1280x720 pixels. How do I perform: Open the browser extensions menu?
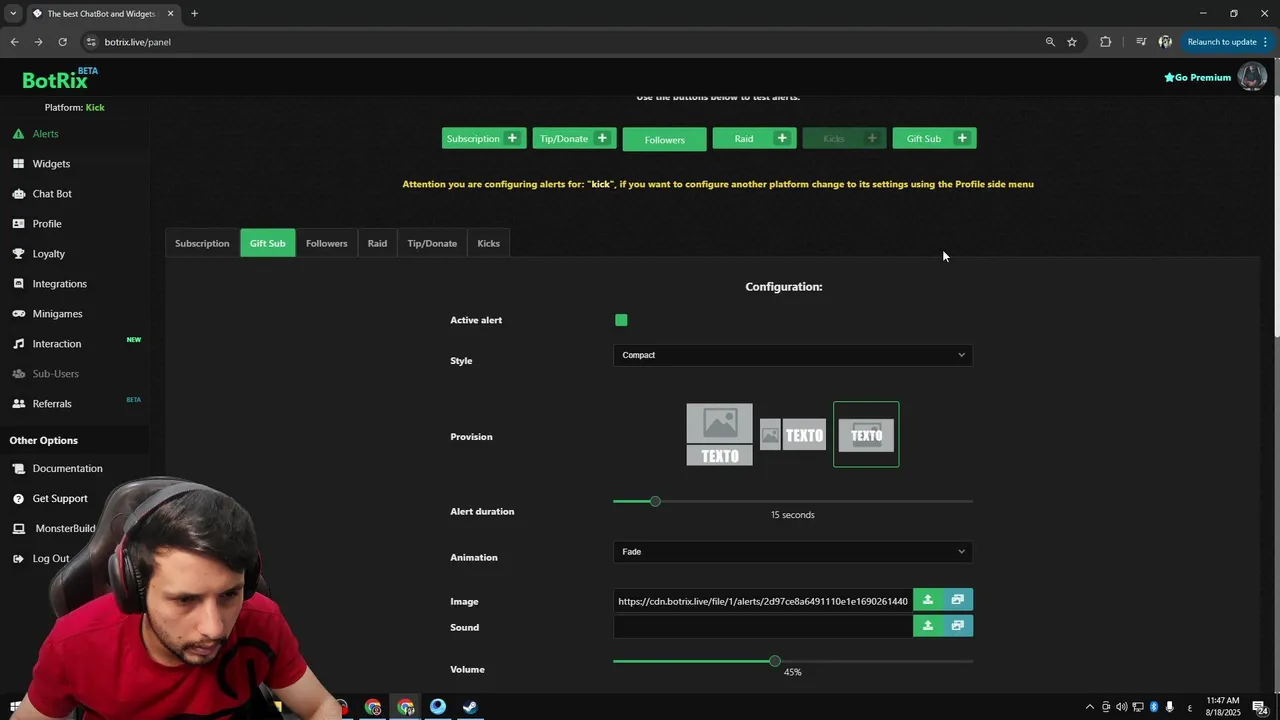(1105, 42)
